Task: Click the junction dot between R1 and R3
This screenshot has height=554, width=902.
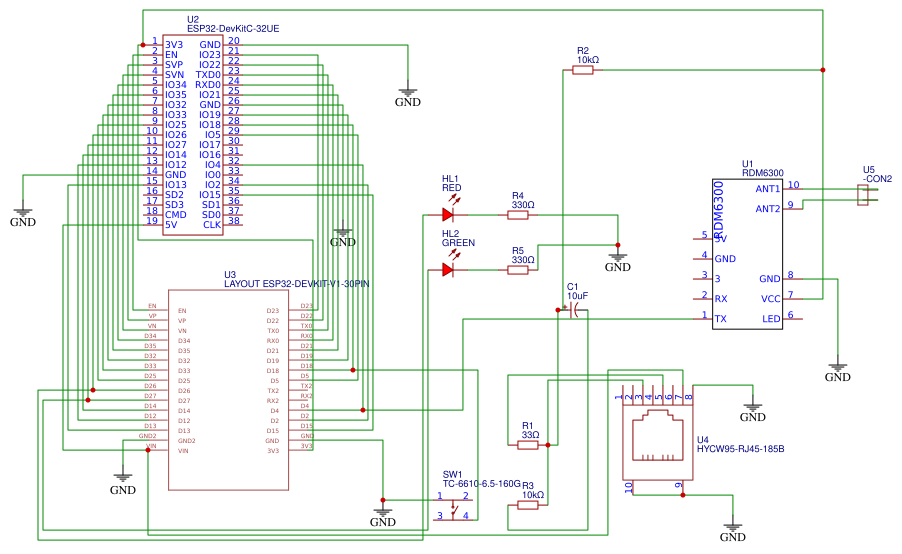Action: click(548, 445)
